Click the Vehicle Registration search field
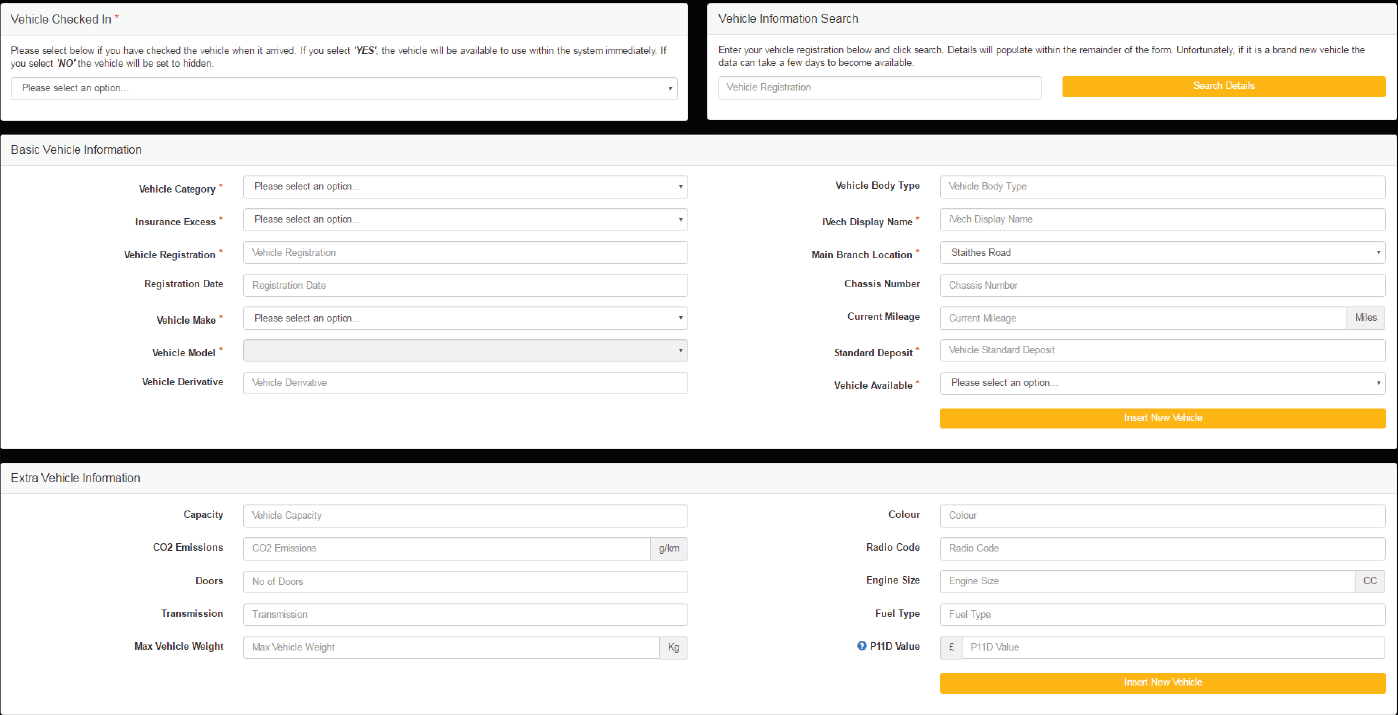The width and height of the screenshot is (1398, 715). [x=879, y=88]
